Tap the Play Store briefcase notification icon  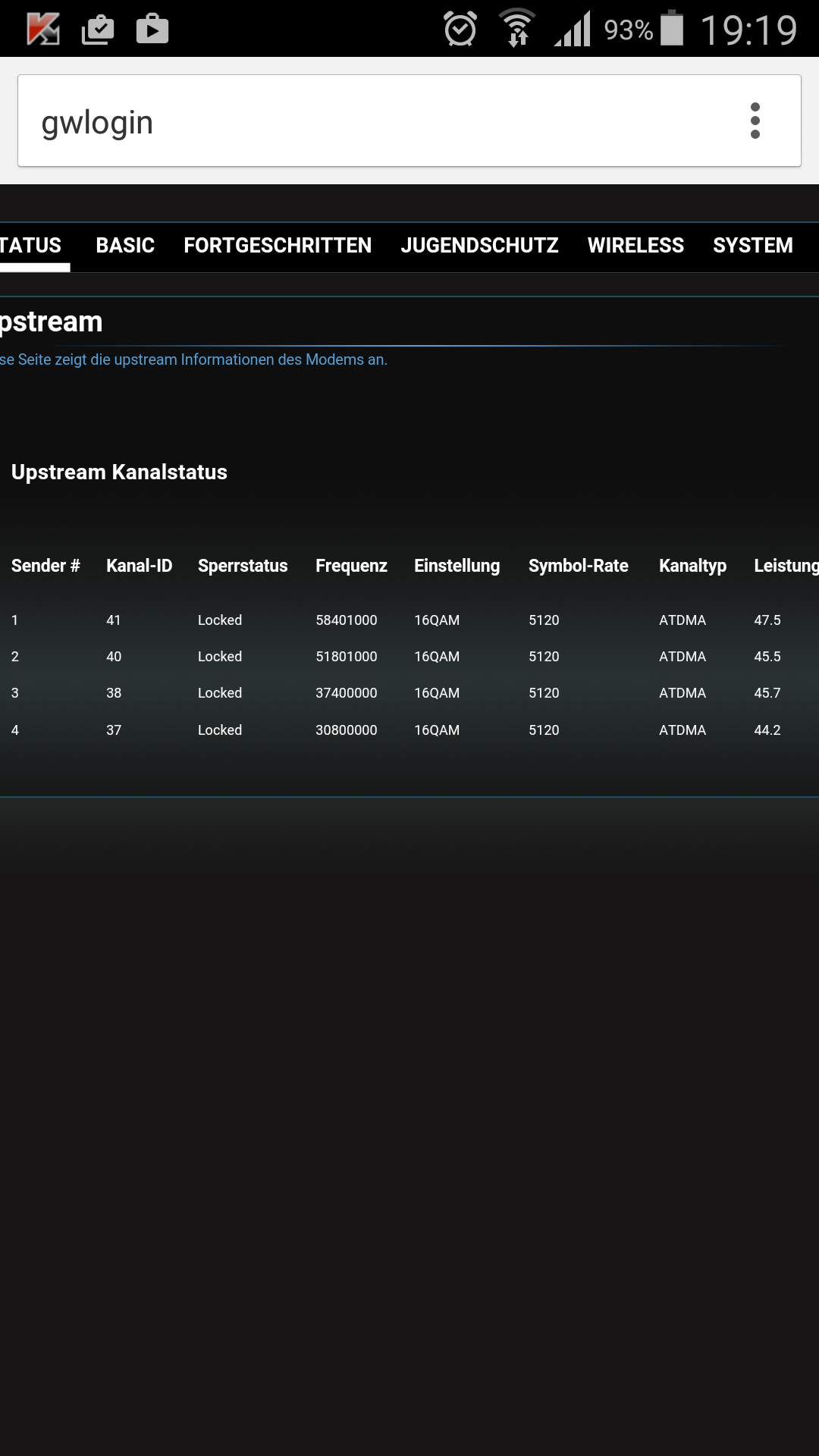(152, 30)
